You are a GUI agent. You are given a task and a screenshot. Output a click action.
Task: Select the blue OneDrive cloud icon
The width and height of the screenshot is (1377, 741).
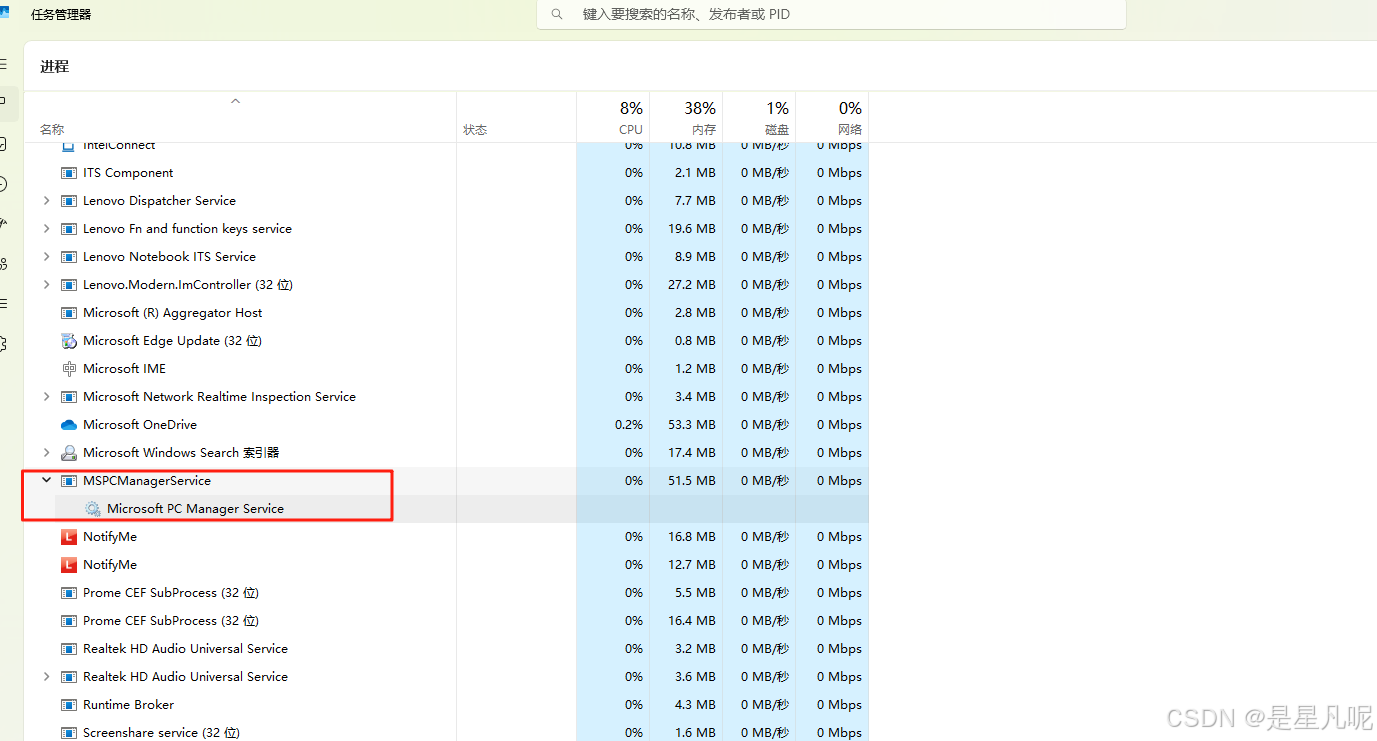point(69,425)
